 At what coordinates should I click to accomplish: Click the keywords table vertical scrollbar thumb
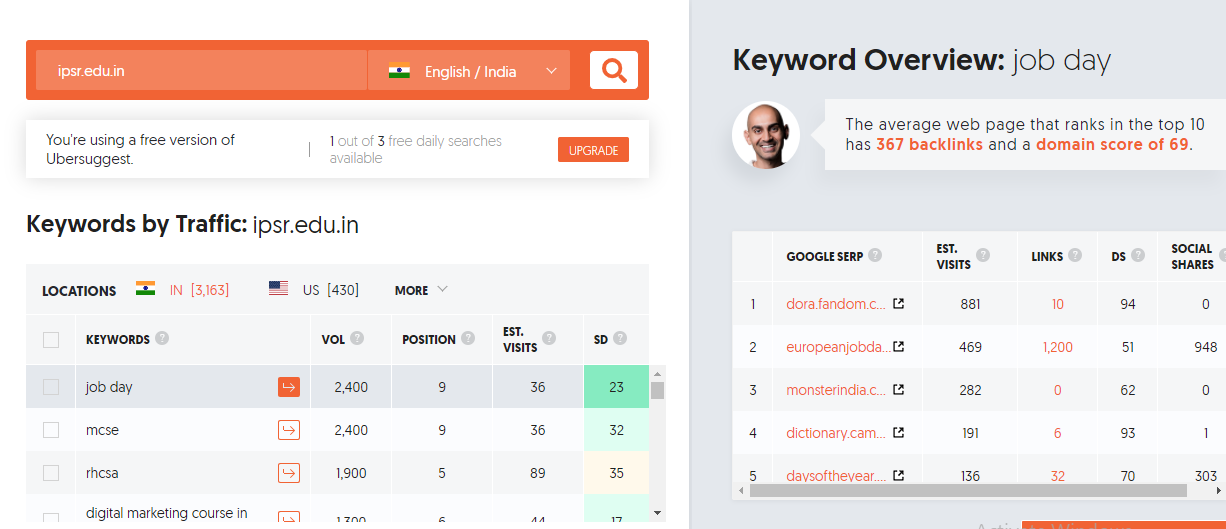(657, 390)
